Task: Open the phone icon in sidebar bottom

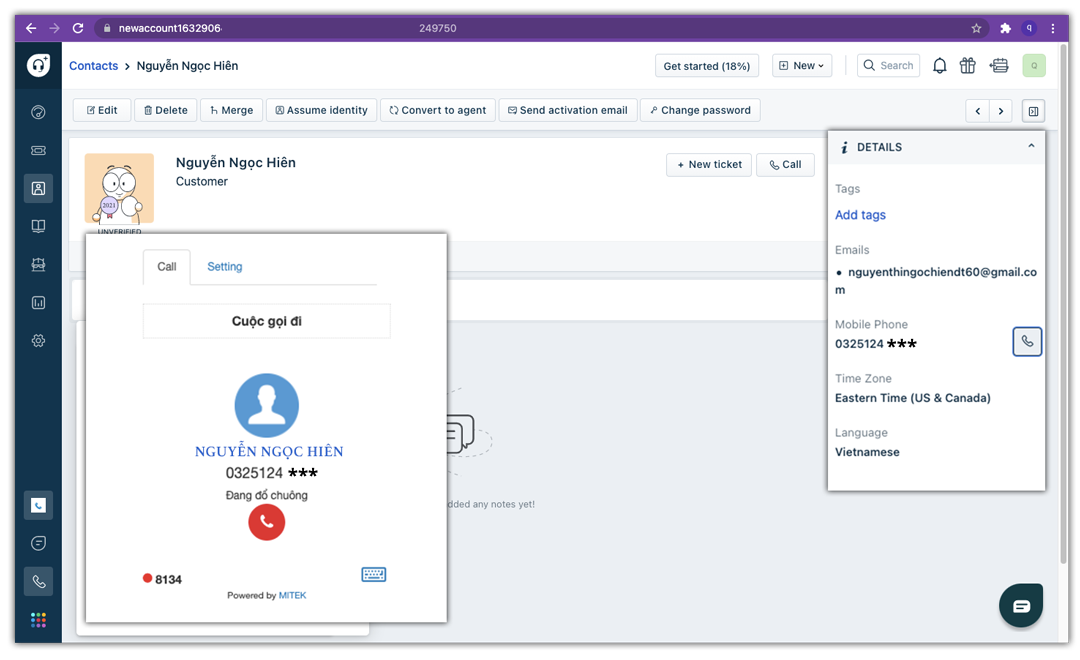Action: pos(38,581)
